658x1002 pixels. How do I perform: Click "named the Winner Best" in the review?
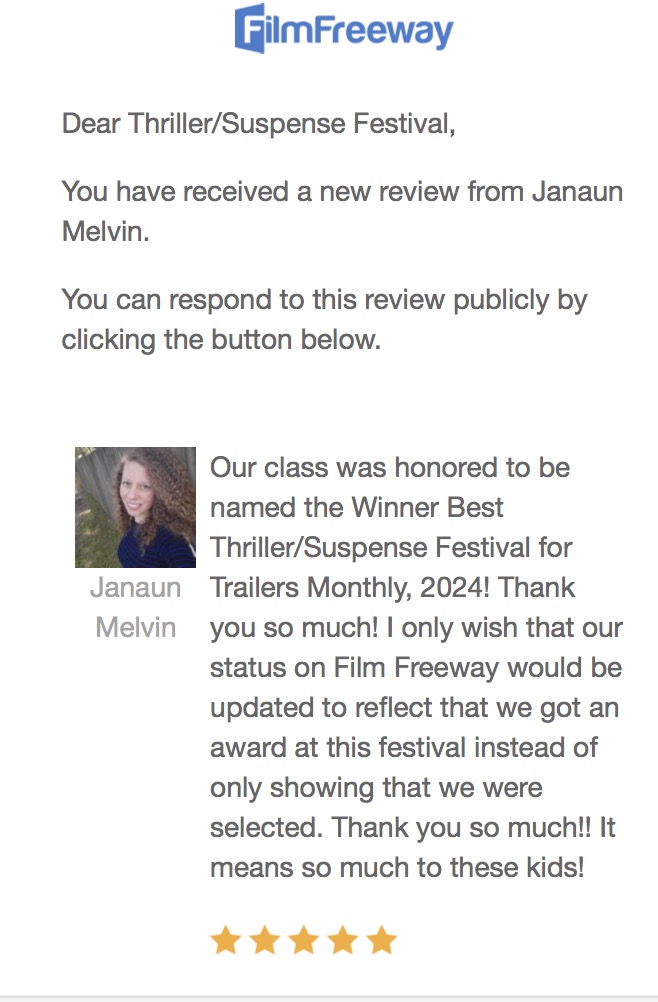(357, 507)
